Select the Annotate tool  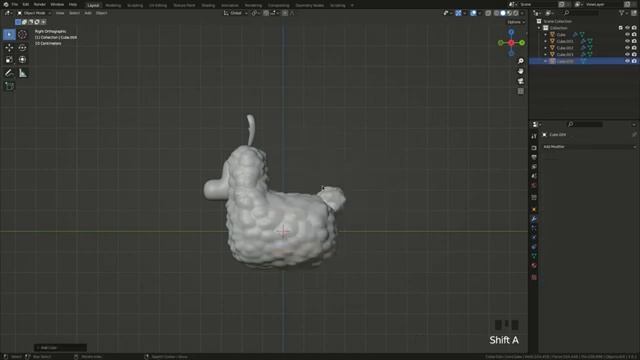pyautogui.click(x=9, y=73)
